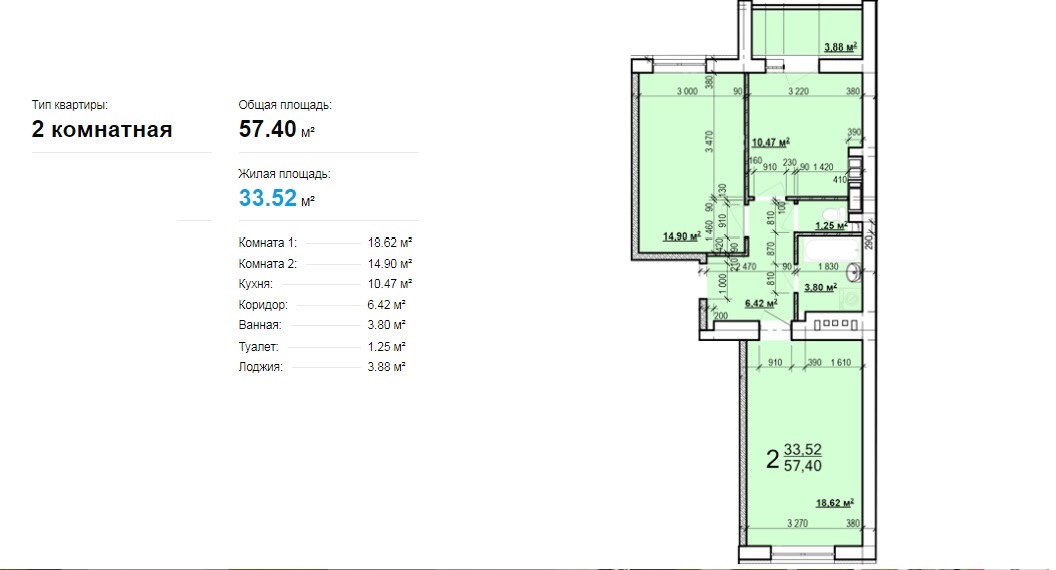Click the 'Лоджия' row in the list
Image resolution: width=1056 pixels, height=570 pixels.
[x=325, y=367]
